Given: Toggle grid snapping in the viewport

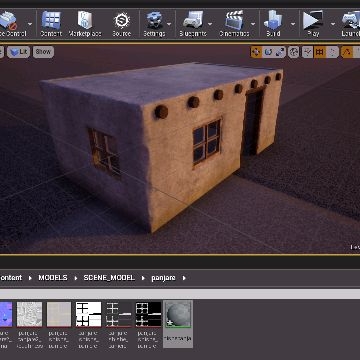Looking at the screenshot, I should pos(320,52).
